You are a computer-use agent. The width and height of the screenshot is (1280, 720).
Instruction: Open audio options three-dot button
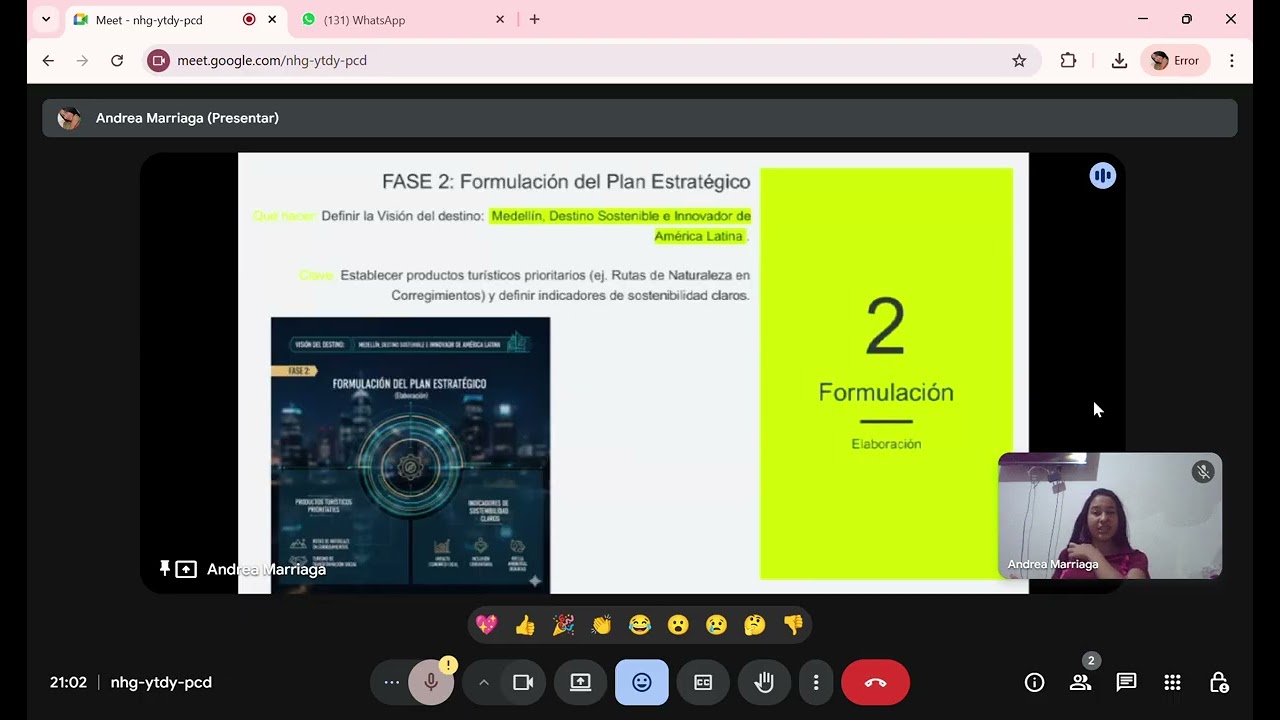click(x=391, y=682)
